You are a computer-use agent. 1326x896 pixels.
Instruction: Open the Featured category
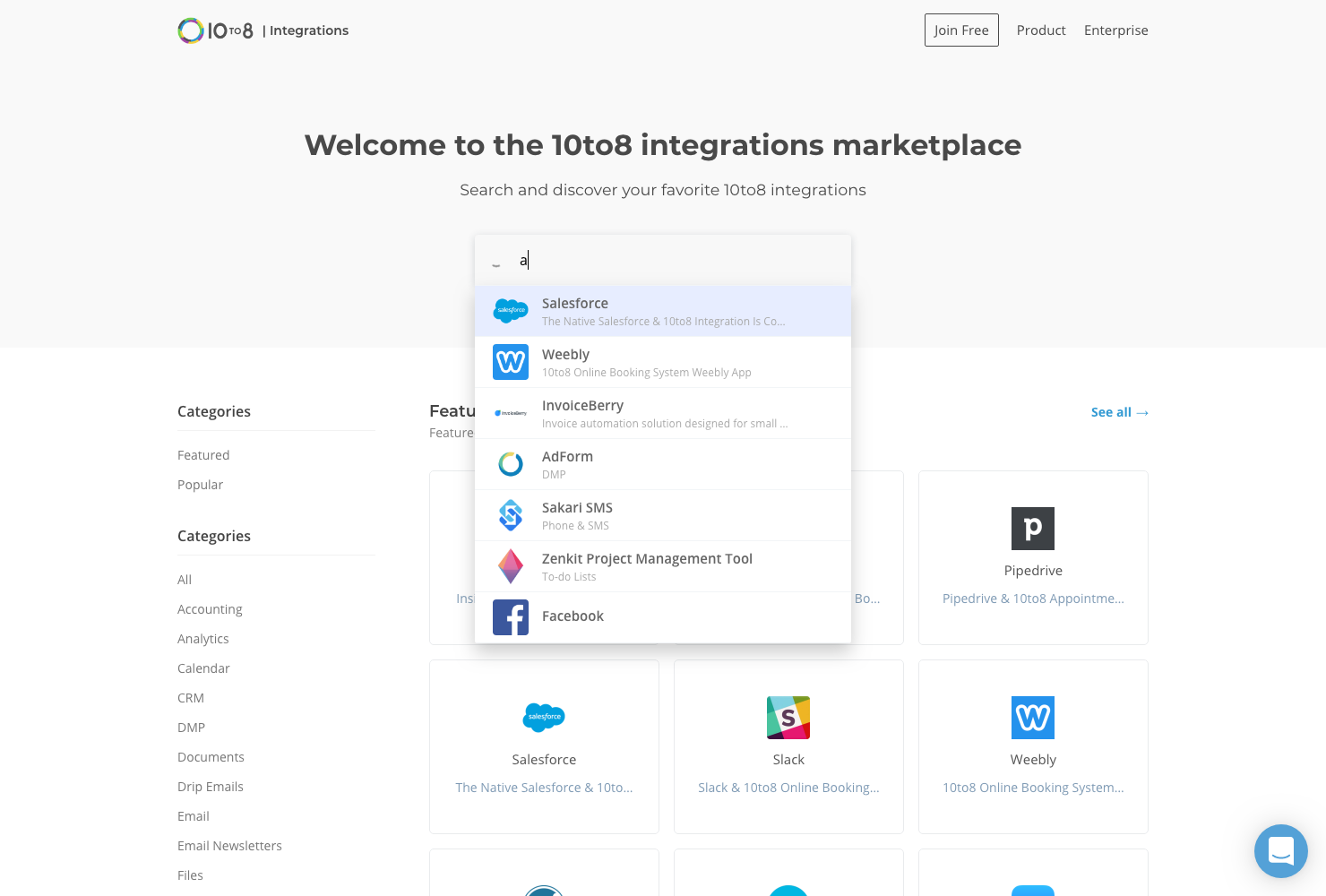[x=203, y=455]
